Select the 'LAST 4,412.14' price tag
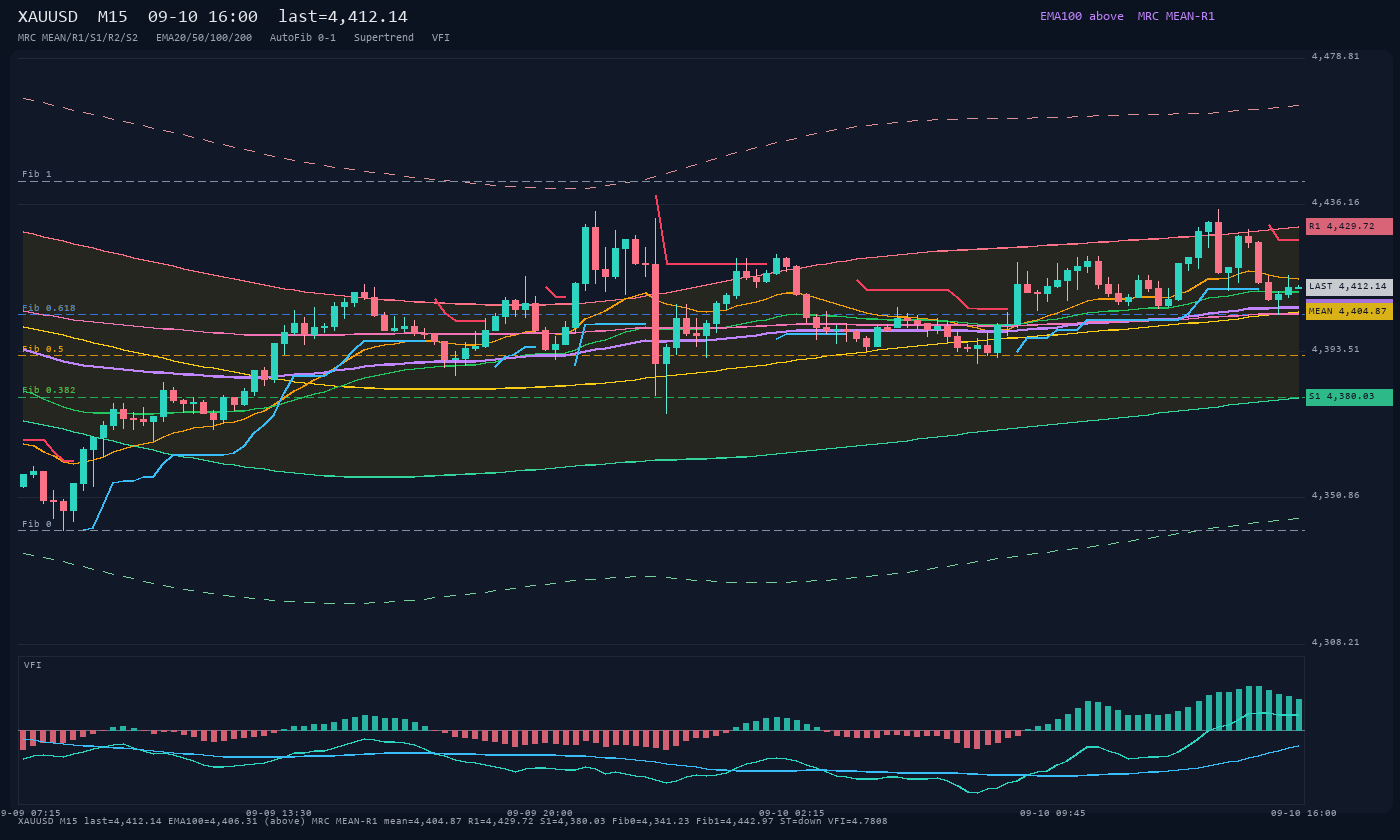Image resolution: width=1400 pixels, height=840 pixels. 1349,286
